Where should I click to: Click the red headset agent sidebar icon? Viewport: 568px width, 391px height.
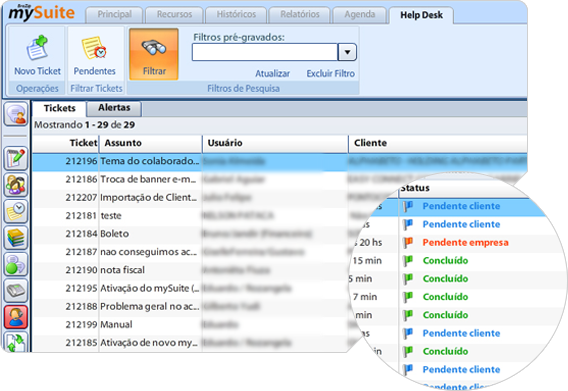click(x=16, y=317)
